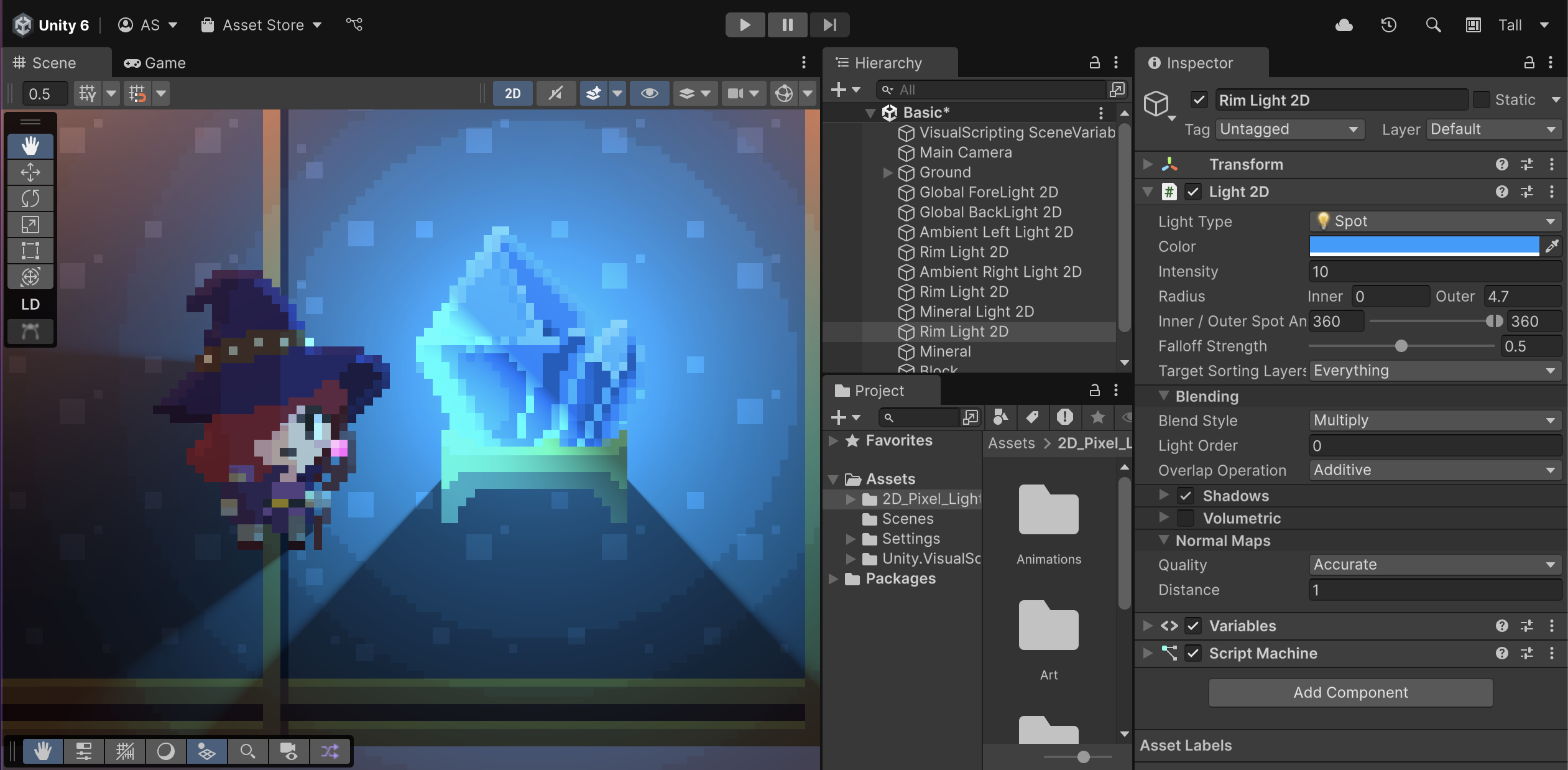The height and width of the screenshot is (770, 1568).
Task: Select the Rect tool
Action: (30, 251)
